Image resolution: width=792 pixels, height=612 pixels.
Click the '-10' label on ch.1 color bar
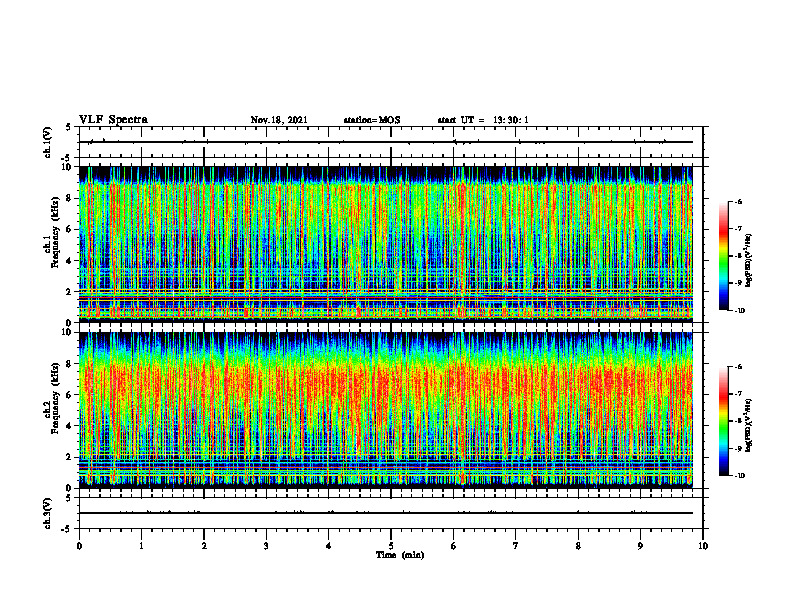click(x=739, y=310)
